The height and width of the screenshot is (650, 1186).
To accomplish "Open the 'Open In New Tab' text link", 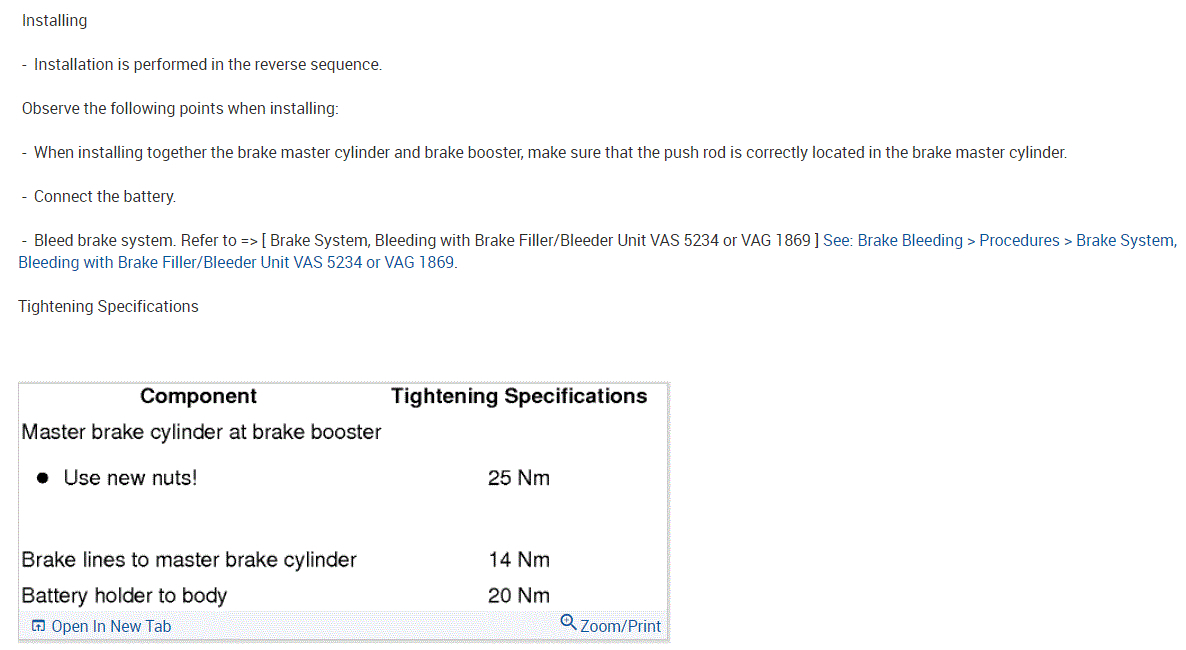I will pyautogui.click(x=111, y=626).
